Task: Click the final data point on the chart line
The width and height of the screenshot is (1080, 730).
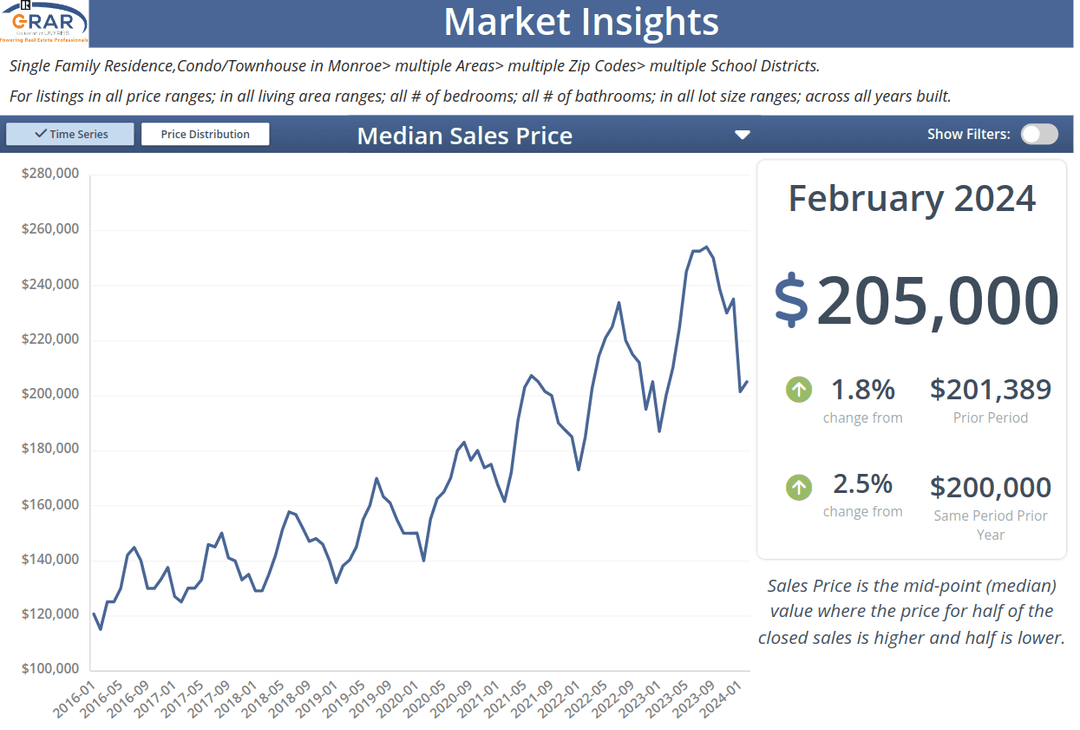Action: tap(747, 381)
